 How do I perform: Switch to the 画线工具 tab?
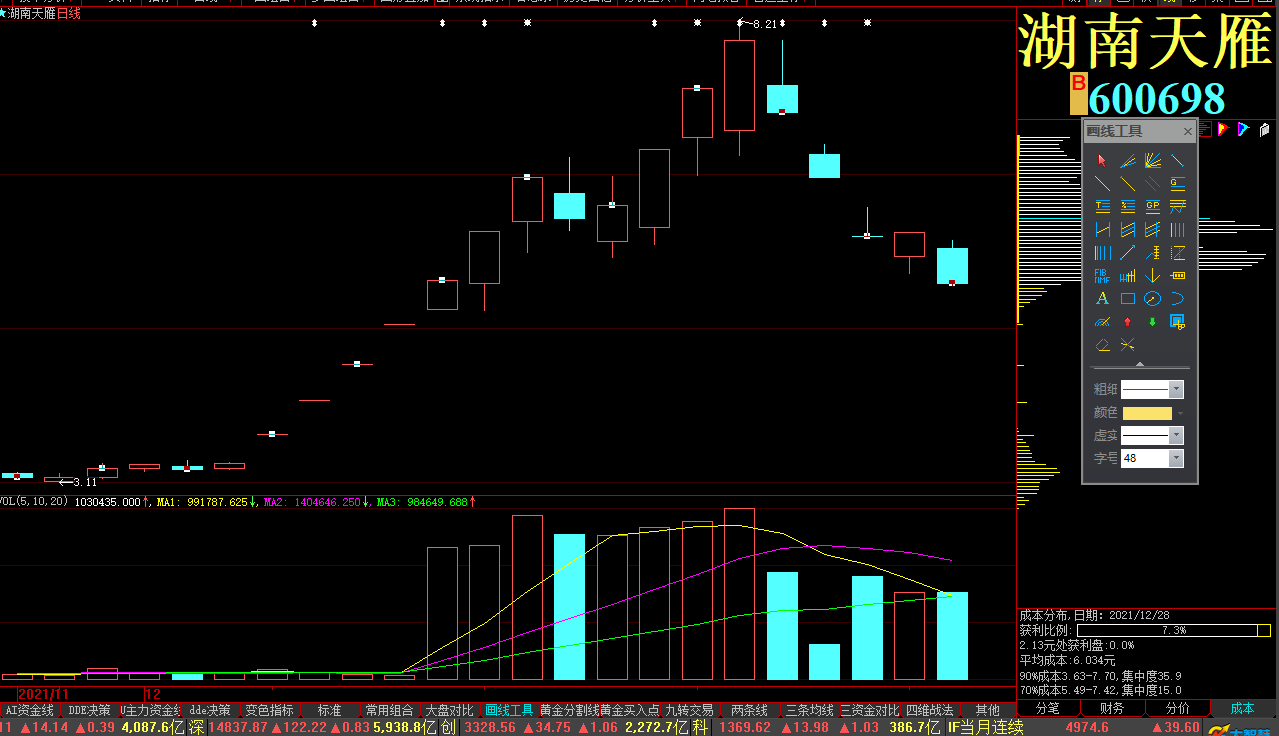[509, 710]
